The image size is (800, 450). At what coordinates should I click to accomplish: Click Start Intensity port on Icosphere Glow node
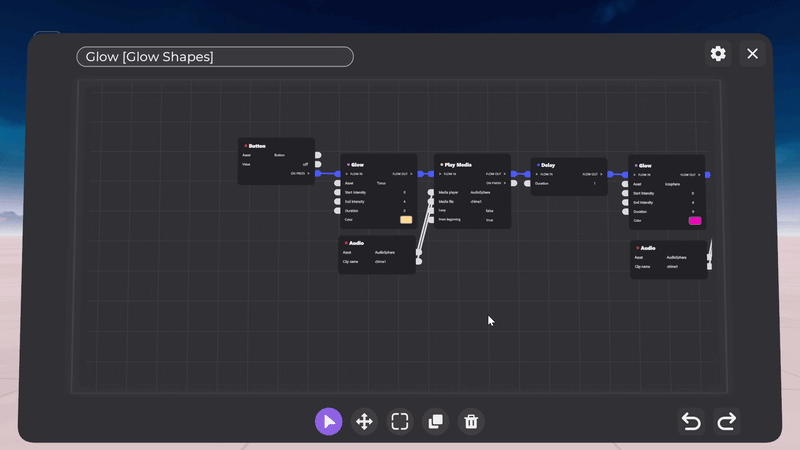626,193
